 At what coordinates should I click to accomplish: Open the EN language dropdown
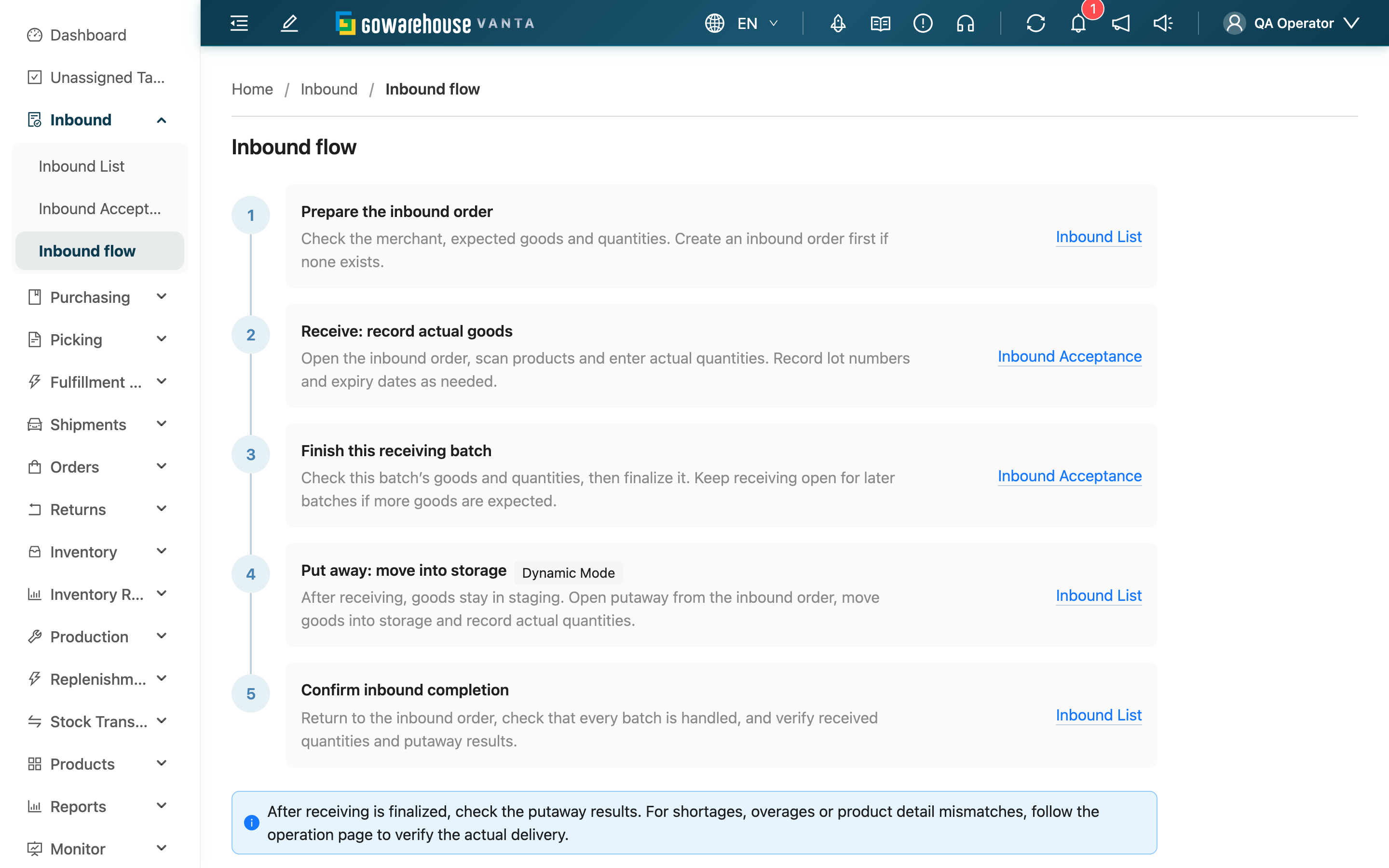click(758, 24)
